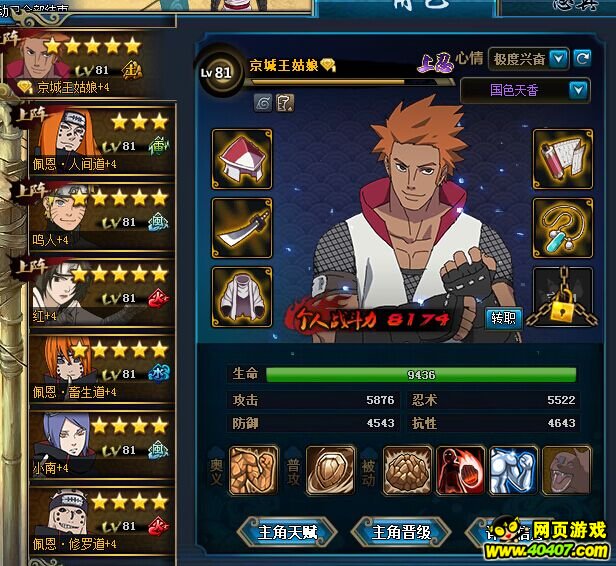This screenshot has height=566, width=616.
Task: Click the locked chained equipment slot
Action: tap(563, 297)
